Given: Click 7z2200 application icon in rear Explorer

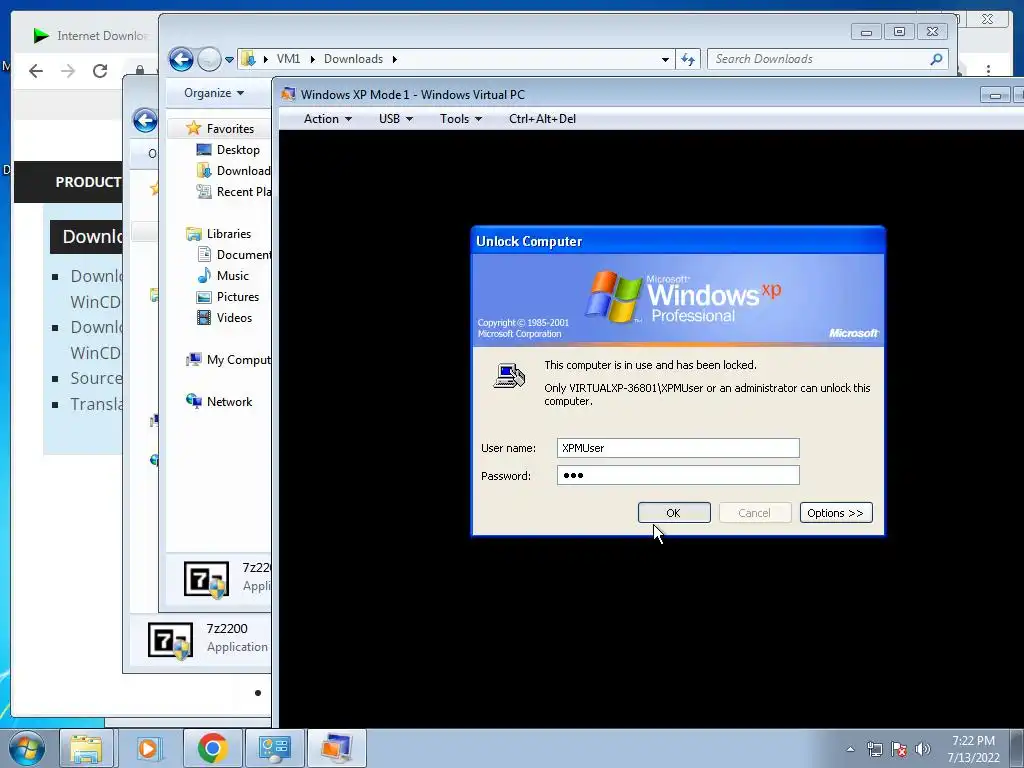Looking at the screenshot, I should coord(170,641).
